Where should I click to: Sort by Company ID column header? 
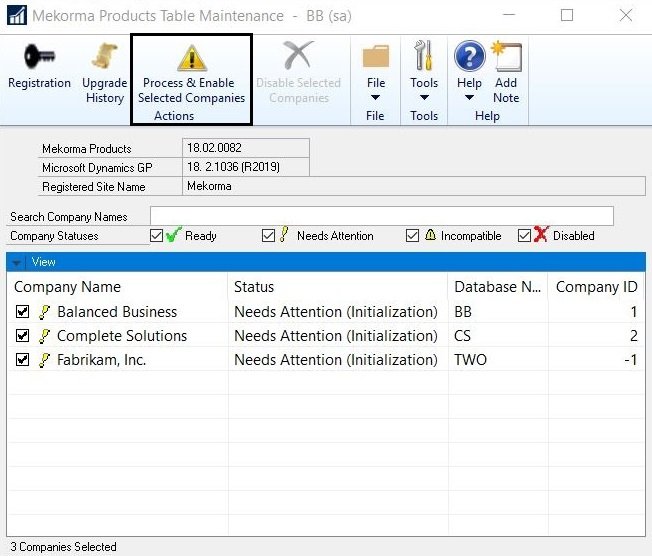pos(596,287)
